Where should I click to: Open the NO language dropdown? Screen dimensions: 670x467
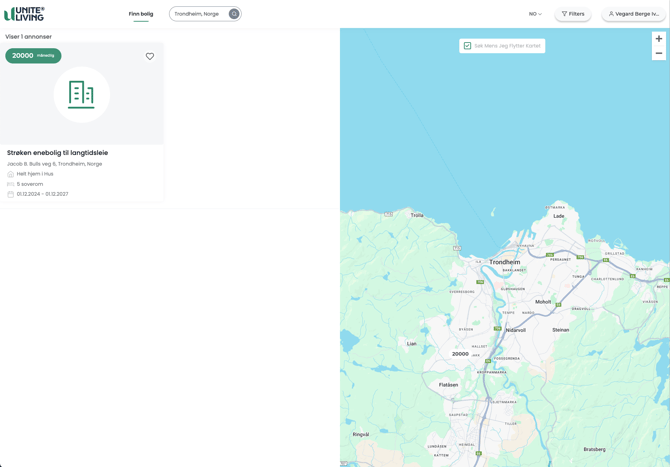(535, 14)
